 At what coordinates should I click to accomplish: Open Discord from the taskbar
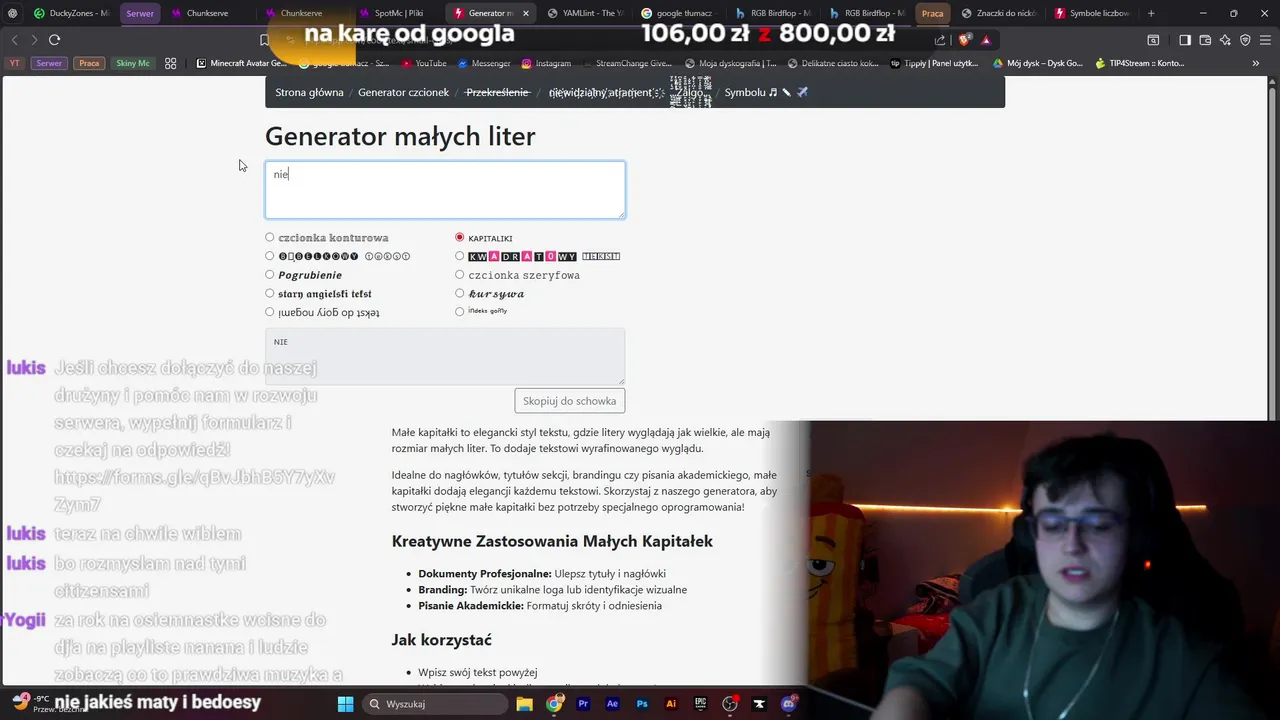tap(790, 704)
